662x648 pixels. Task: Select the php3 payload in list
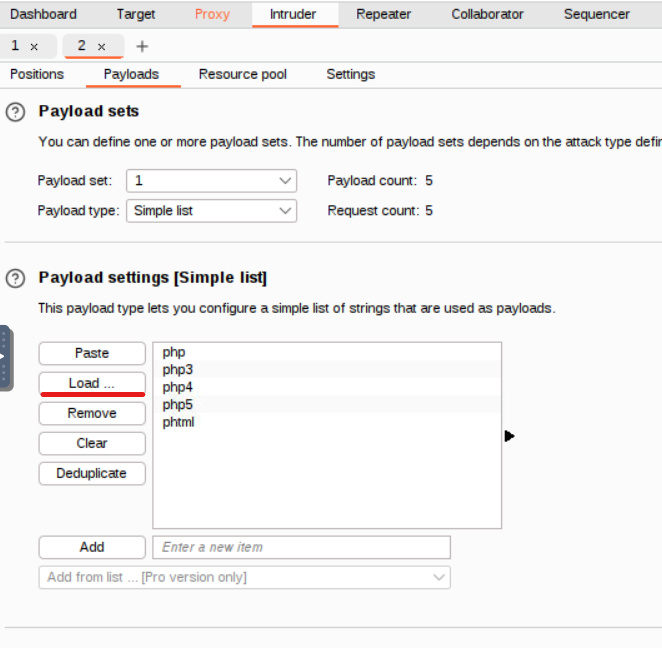point(178,370)
